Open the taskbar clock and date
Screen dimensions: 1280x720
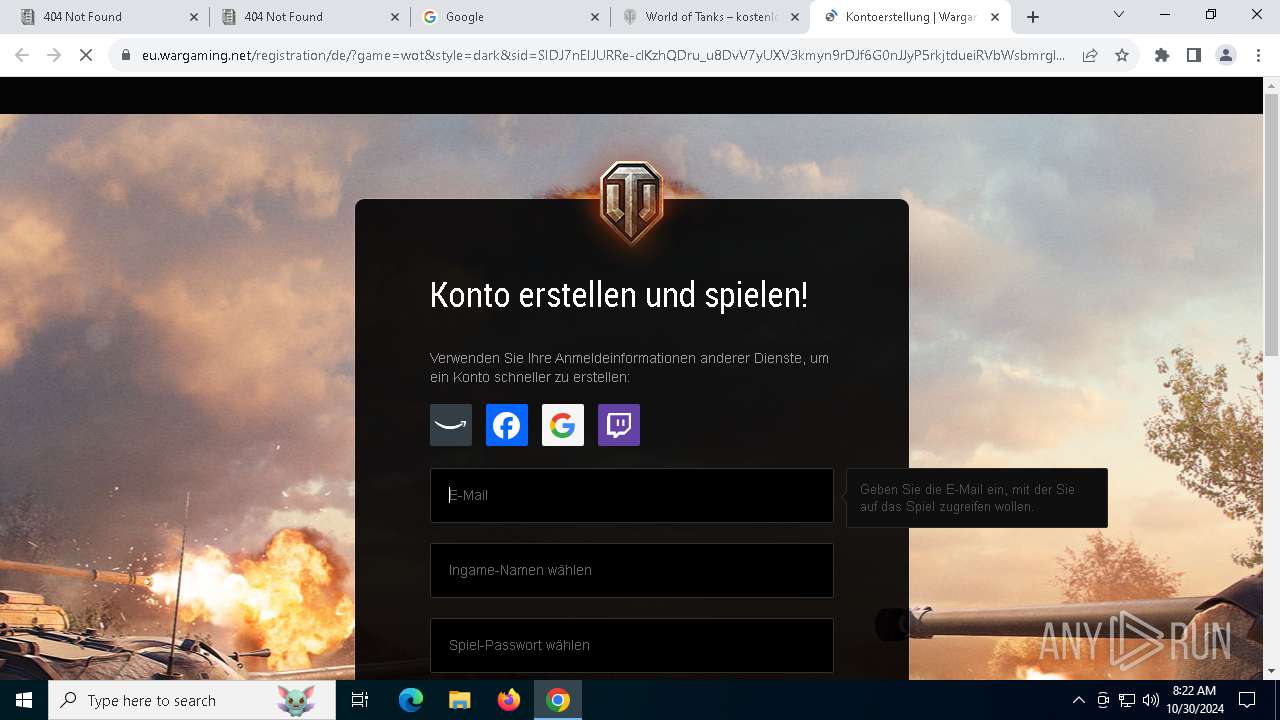1194,700
